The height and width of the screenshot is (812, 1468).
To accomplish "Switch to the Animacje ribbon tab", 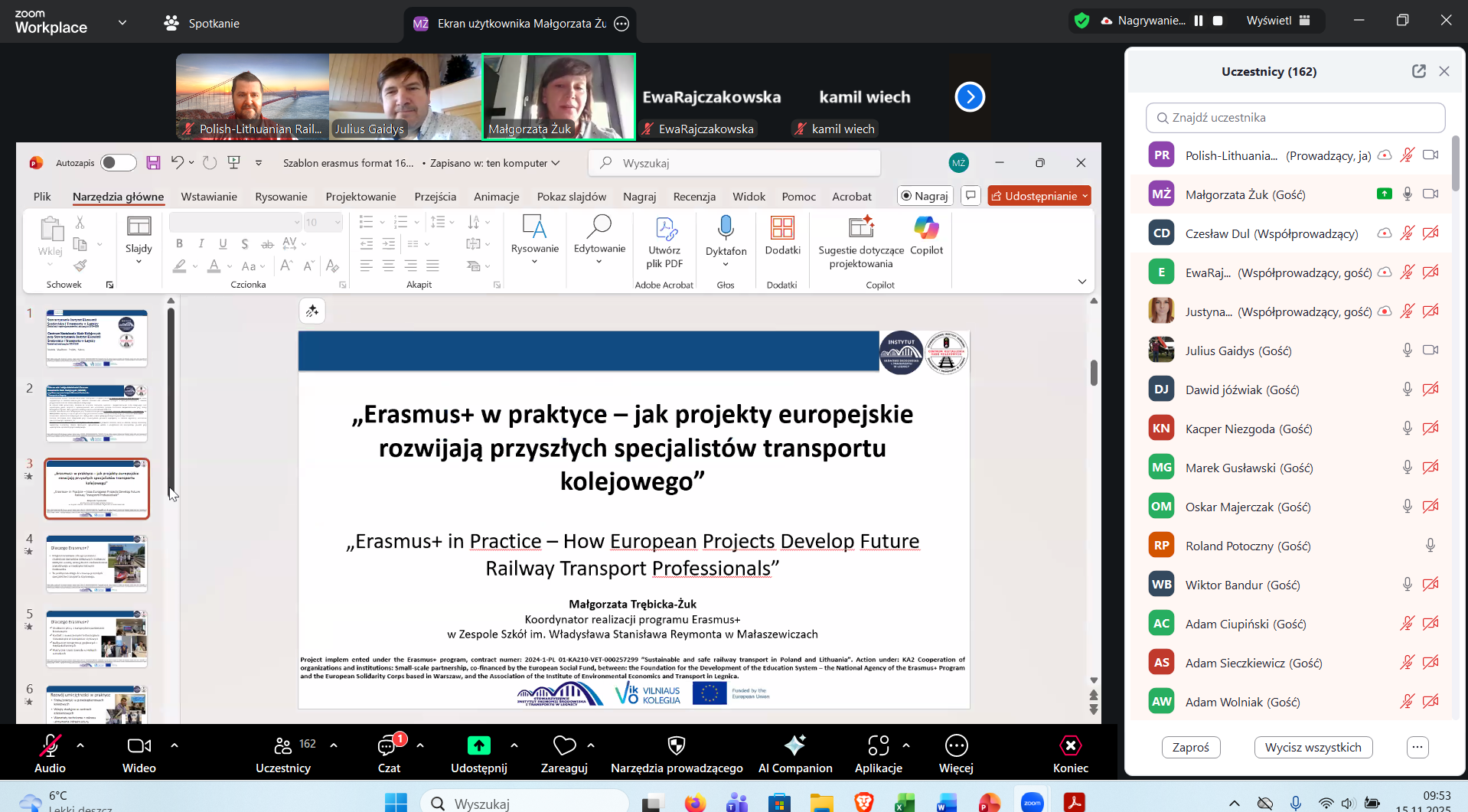I will (x=496, y=197).
